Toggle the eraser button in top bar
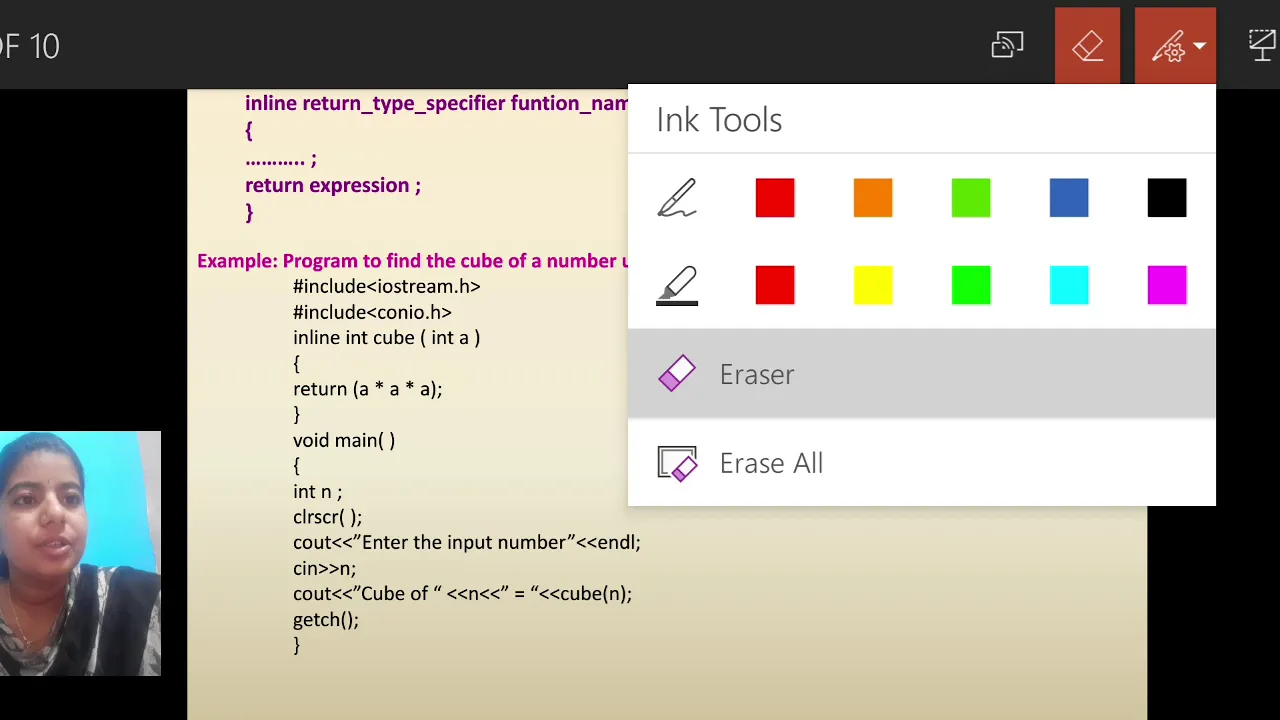Image resolution: width=1280 pixels, height=720 pixels. pyautogui.click(x=1087, y=46)
